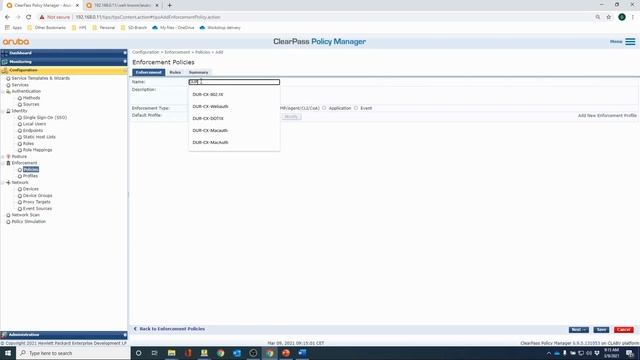This screenshot has width=640, height=360.
Task: Select the Event enforcement type radio
Action: 356,108
